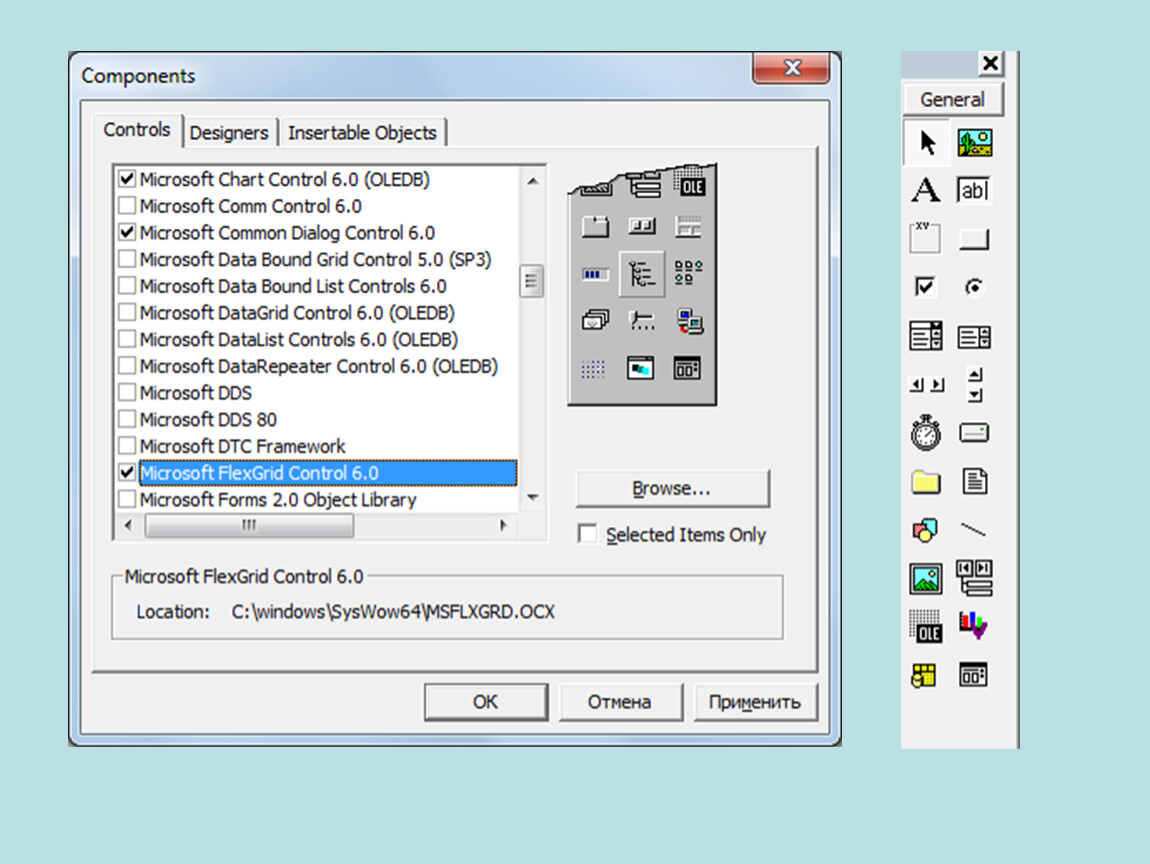Viewport: 1150px width, 864px height.
Task: Select the DriveListBox control in the toolbox
Action: coord(974,433)
